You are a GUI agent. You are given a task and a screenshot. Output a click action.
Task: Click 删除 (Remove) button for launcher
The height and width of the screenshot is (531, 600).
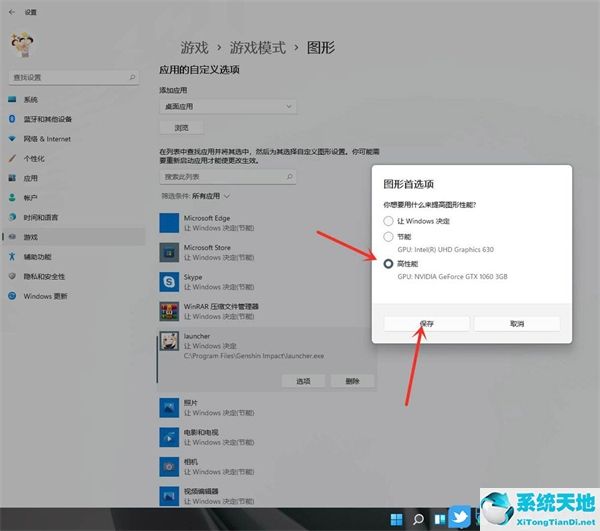pos(352,381)
